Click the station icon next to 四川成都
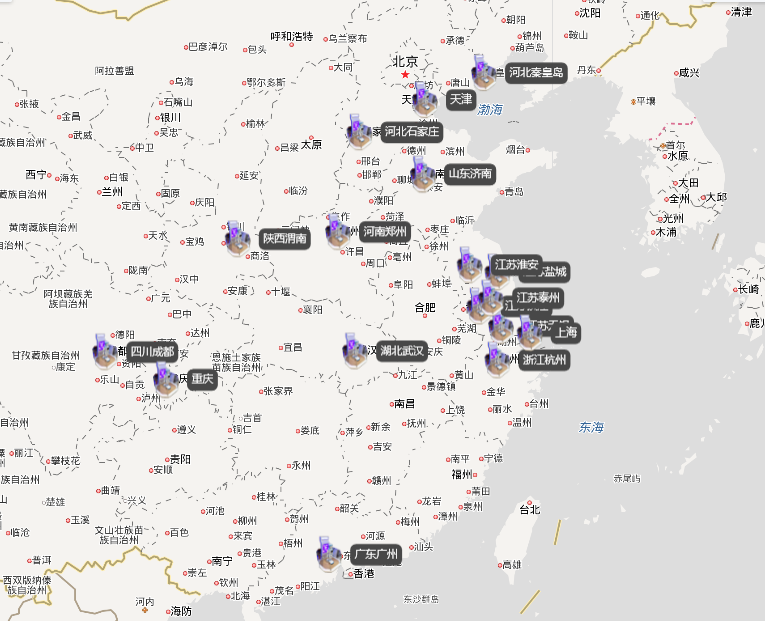This screenshot has width=765, height=621. [x=105, y=352]
